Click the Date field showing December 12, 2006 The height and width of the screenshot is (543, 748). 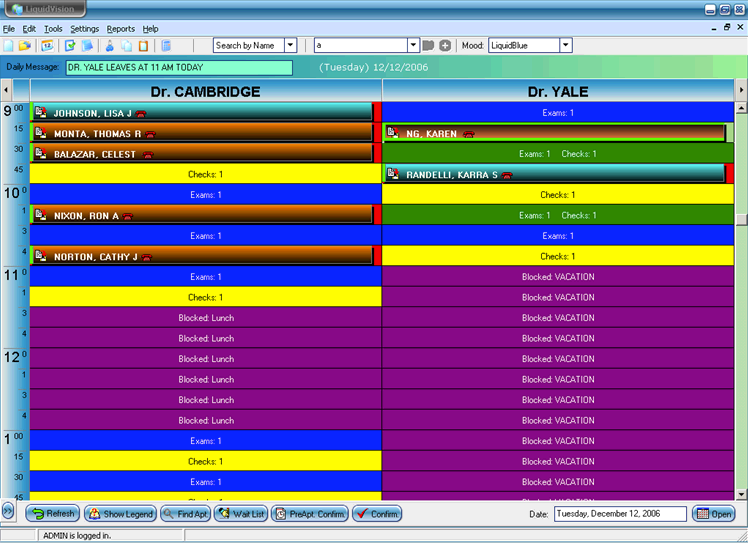(x=620, y=514)
